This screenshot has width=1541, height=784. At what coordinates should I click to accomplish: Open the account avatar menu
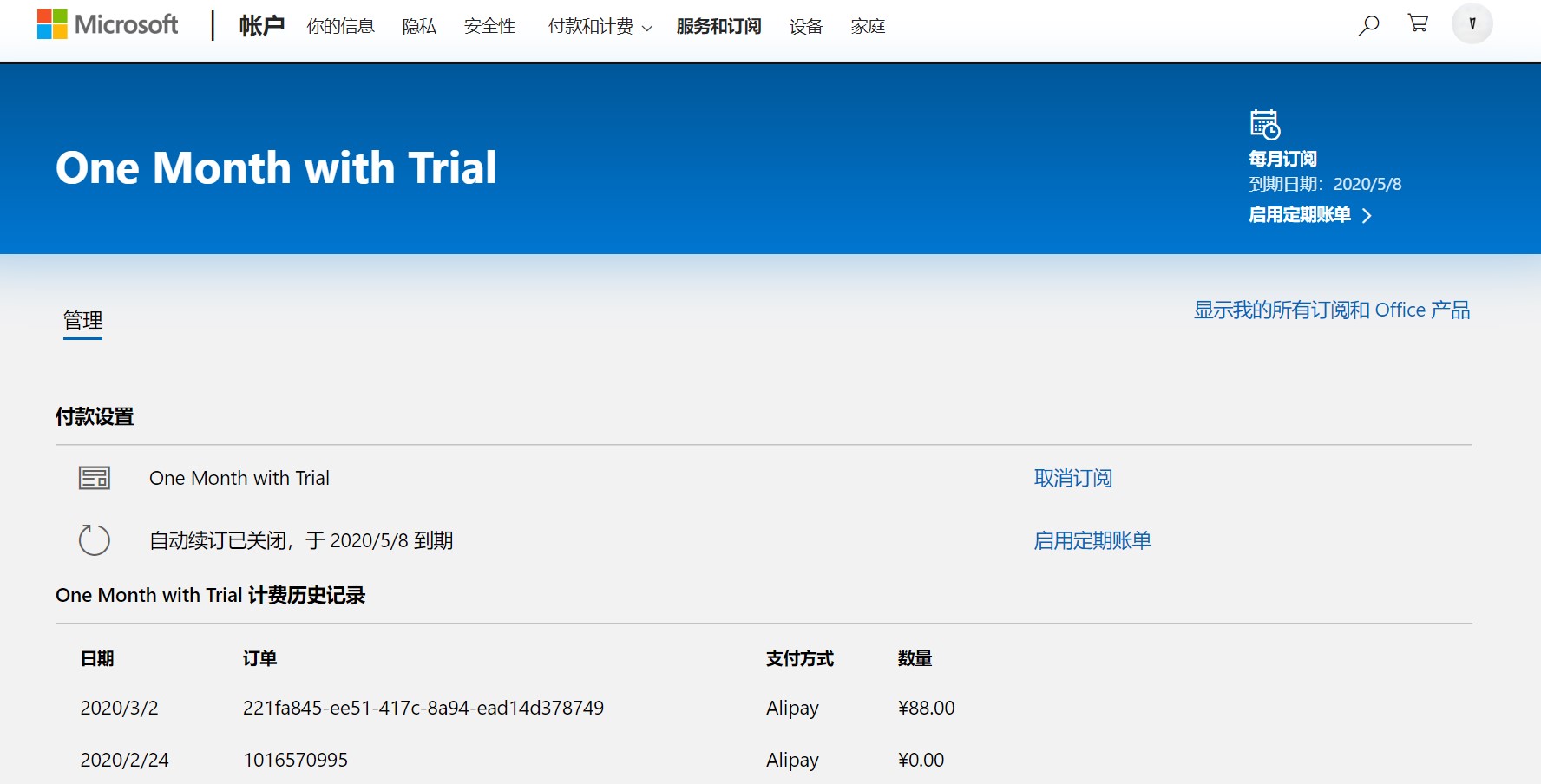(x=1472, y=24)
